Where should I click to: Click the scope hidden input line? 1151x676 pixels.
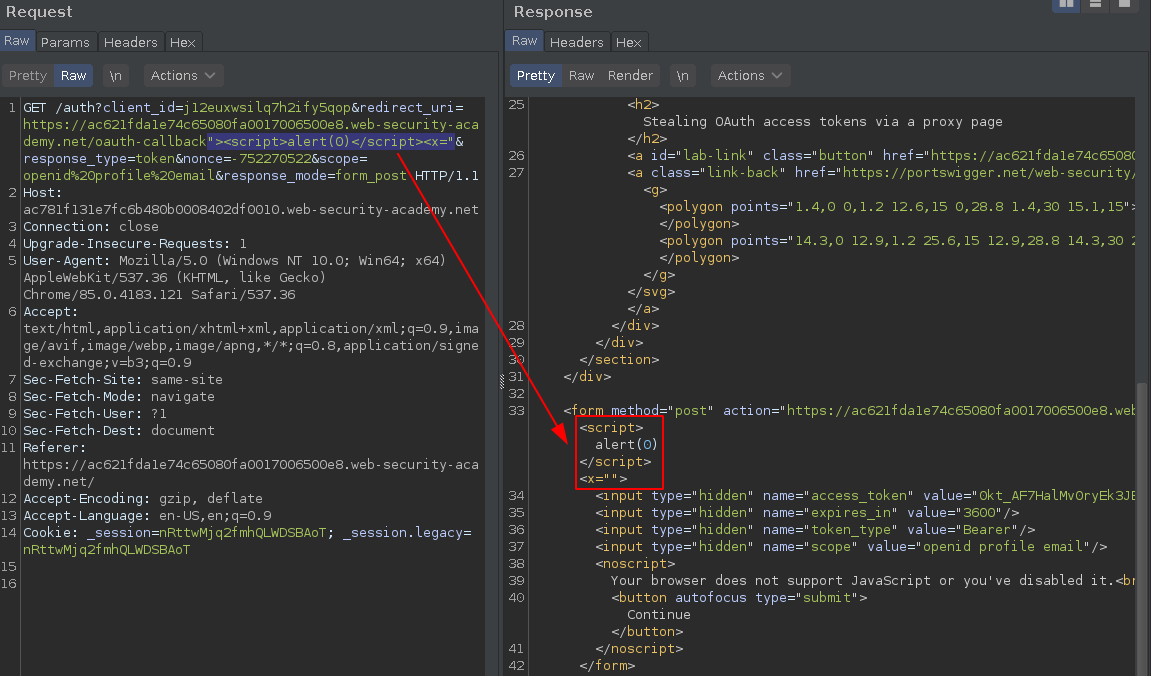point(852,547)
